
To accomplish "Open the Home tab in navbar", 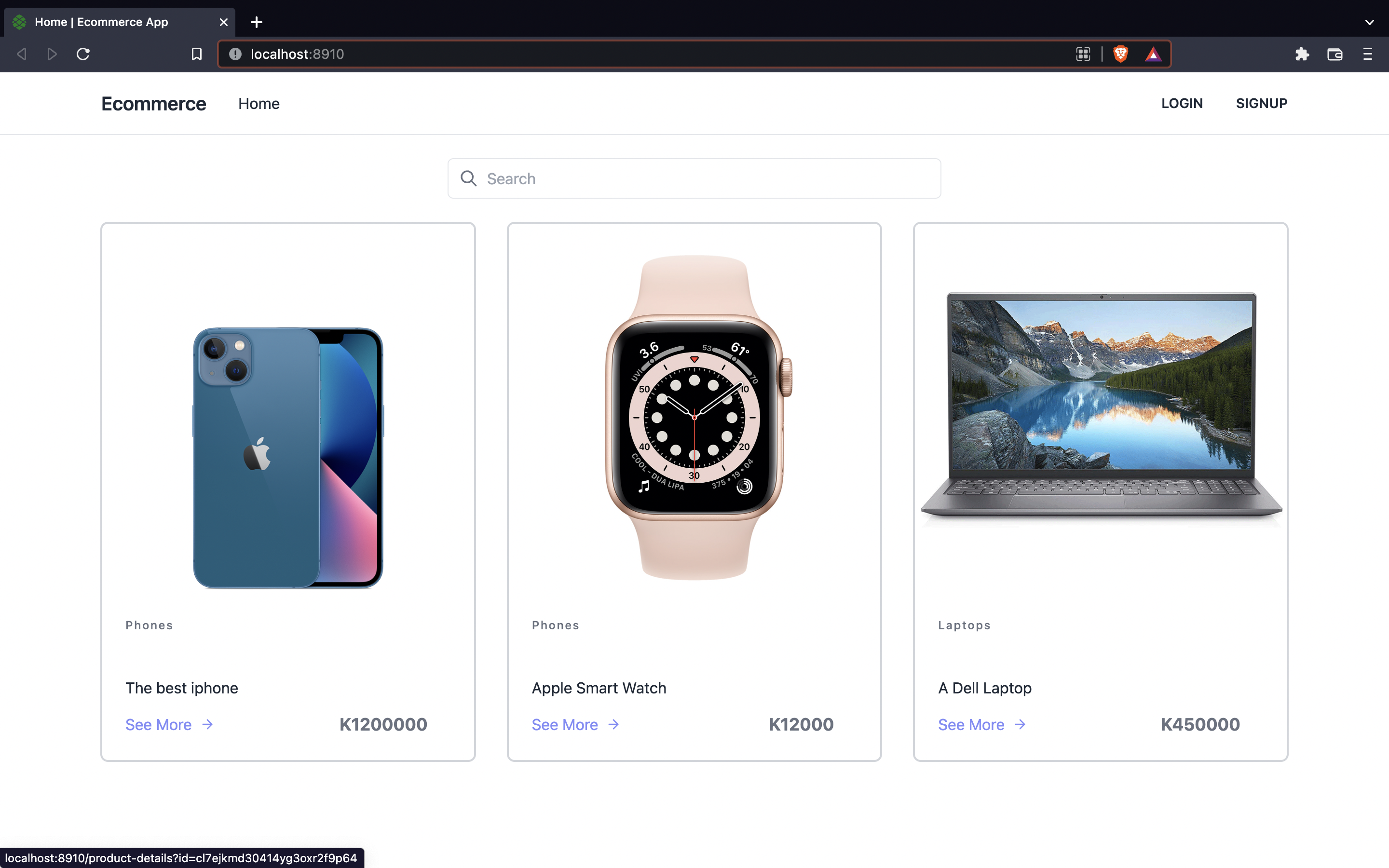I will (258, 103).
